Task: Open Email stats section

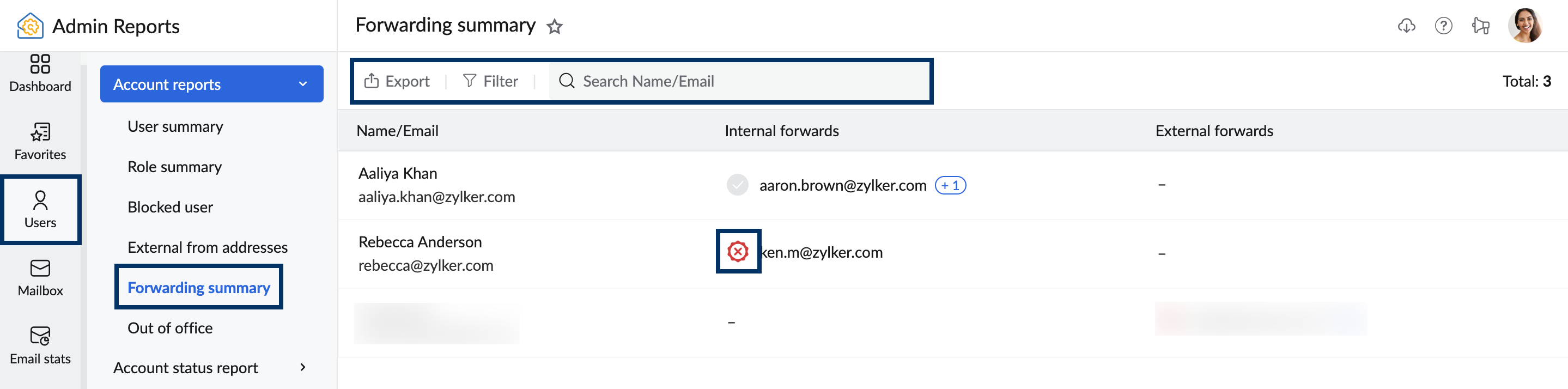Action: [40, 347]
